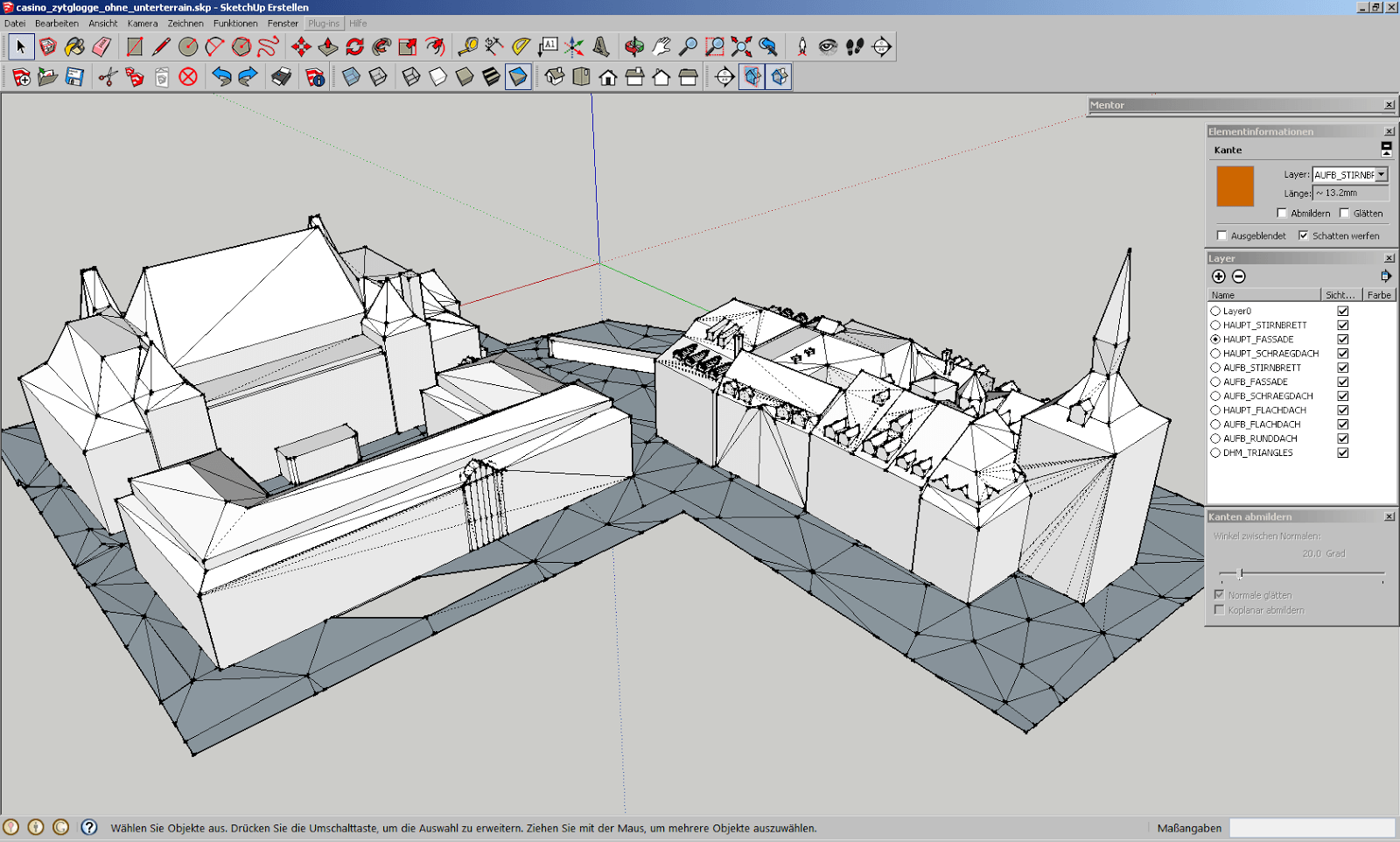Viewport: 1400px width, 842px height.
Task: Set AUFB_FASSADE as active layer
Action: [1215, 382]
